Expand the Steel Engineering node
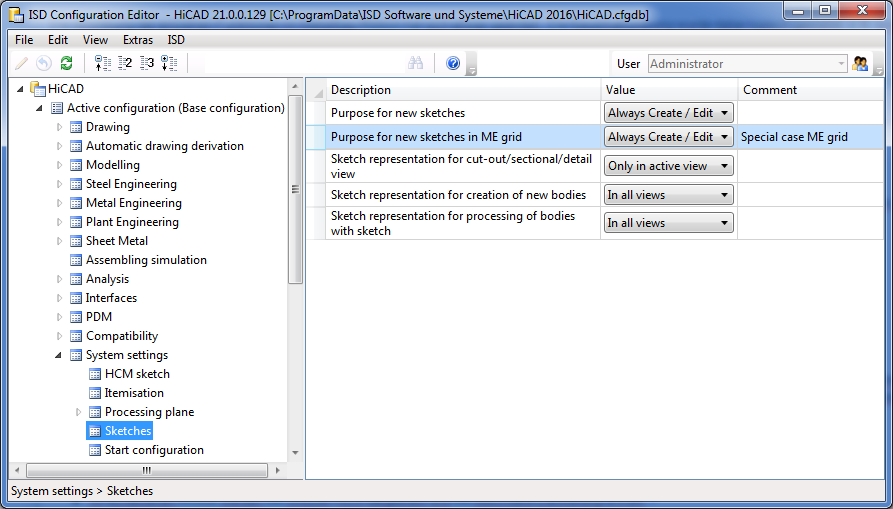The width and height of the screenshot is (893, 509). tap(59, 184)
